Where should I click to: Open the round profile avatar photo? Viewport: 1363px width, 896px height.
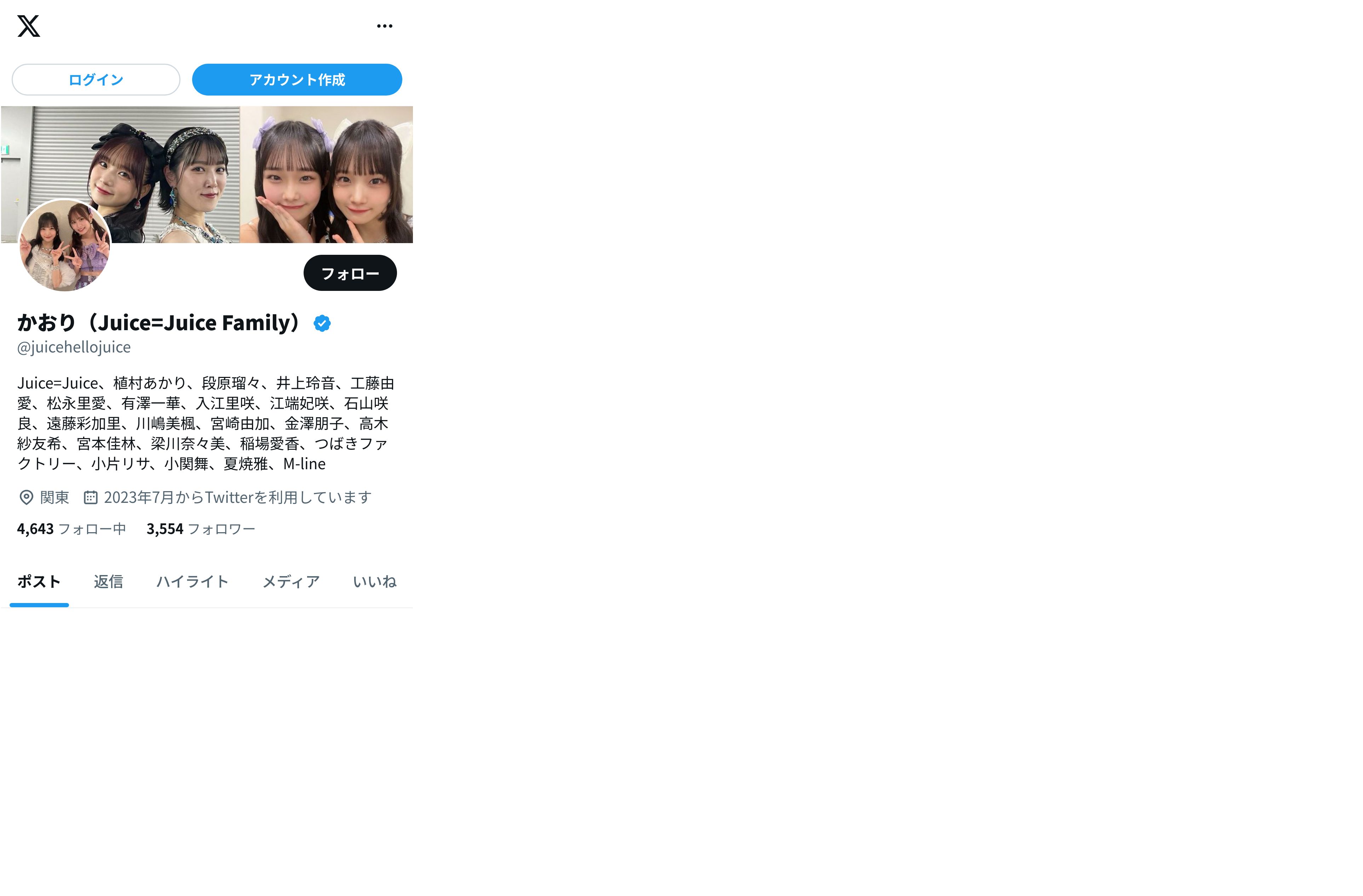click(x=65, y=245)
